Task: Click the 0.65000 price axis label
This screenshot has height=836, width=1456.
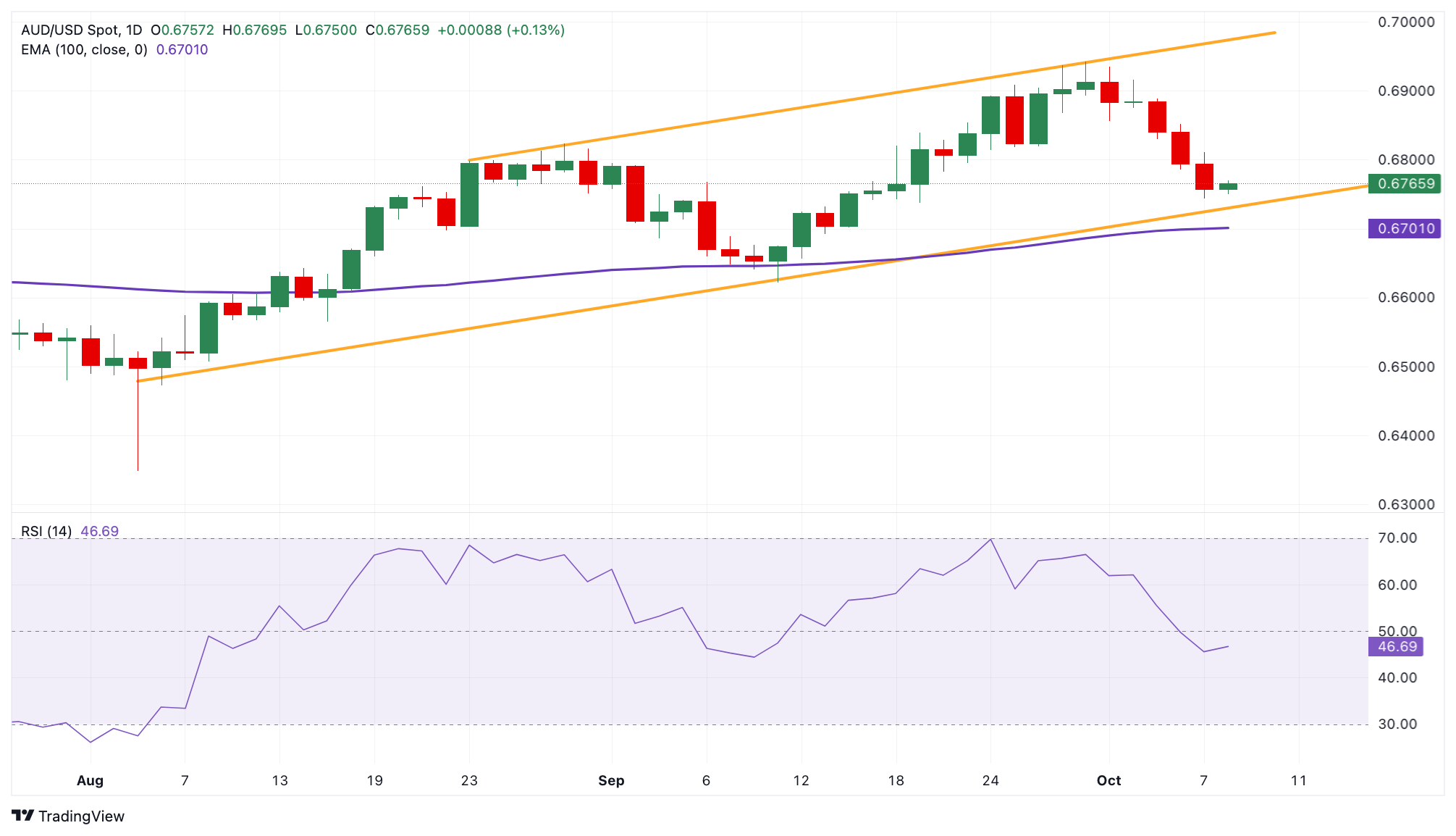Action: tap(1406, 367)
